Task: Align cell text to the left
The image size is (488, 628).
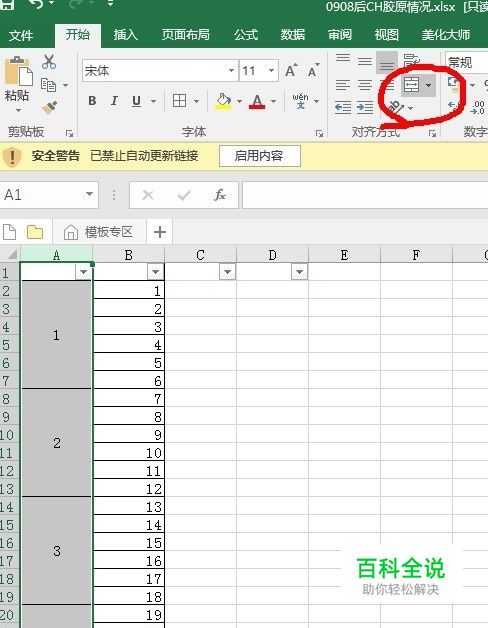Action: (343, 85)
